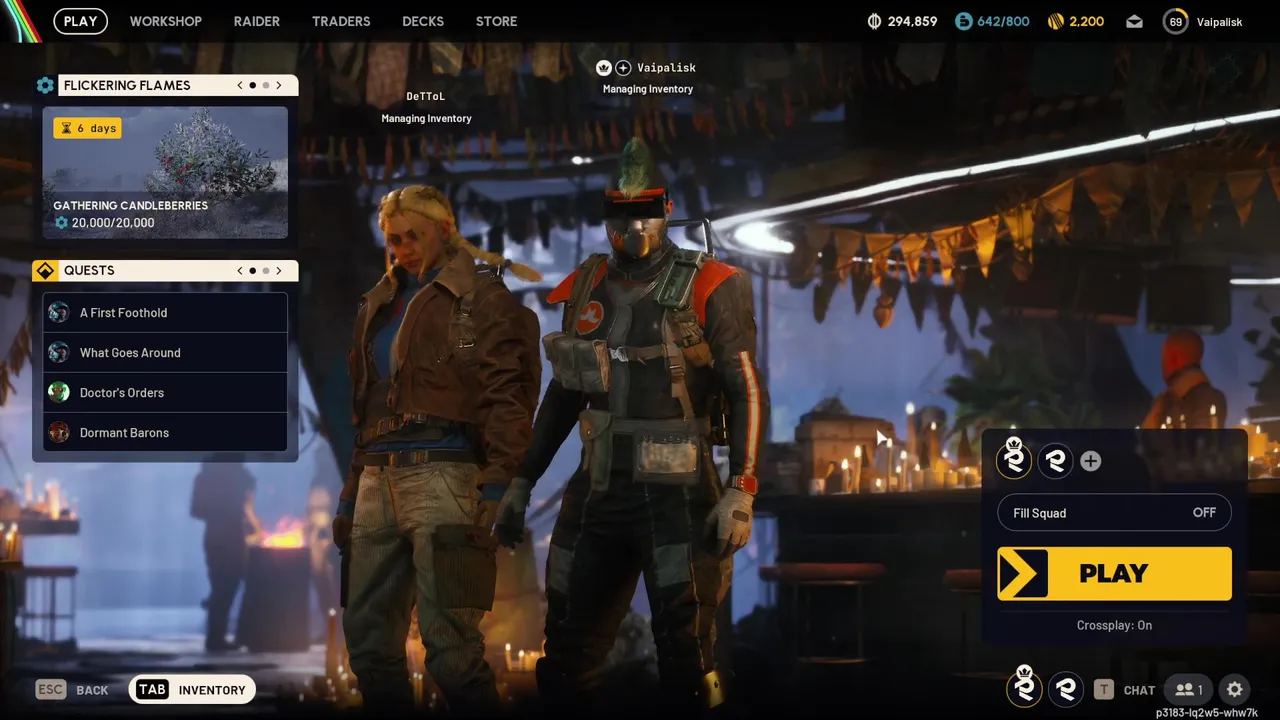Image resolution: width=1280 pixels, height=720 pixels.
Task: Click the T key chat hint icon
Action: [1103, 689]
